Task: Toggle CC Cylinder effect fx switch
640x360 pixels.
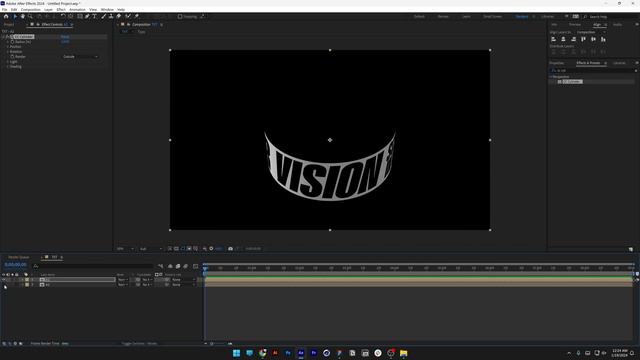Action: [x=8, y=37]
